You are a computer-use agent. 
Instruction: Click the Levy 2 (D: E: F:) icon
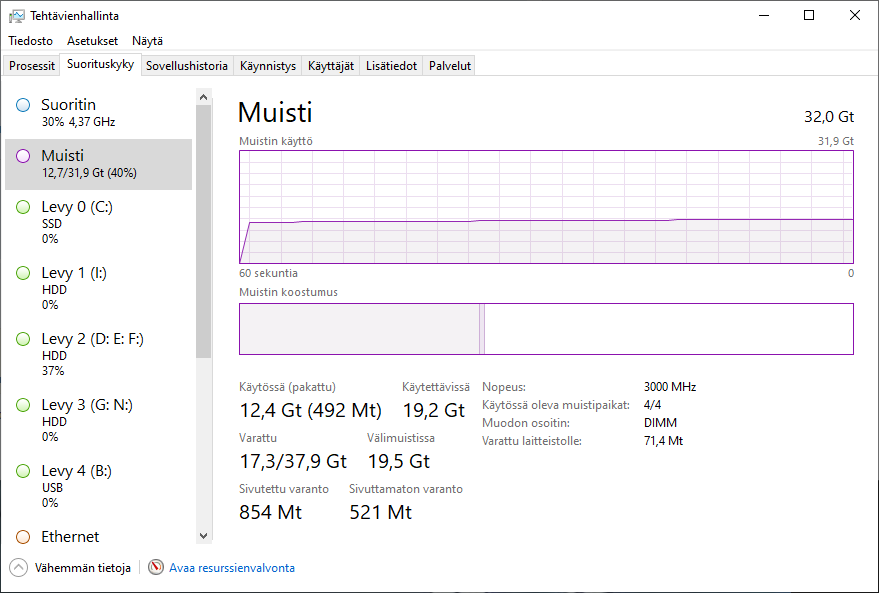pos(23,339)
